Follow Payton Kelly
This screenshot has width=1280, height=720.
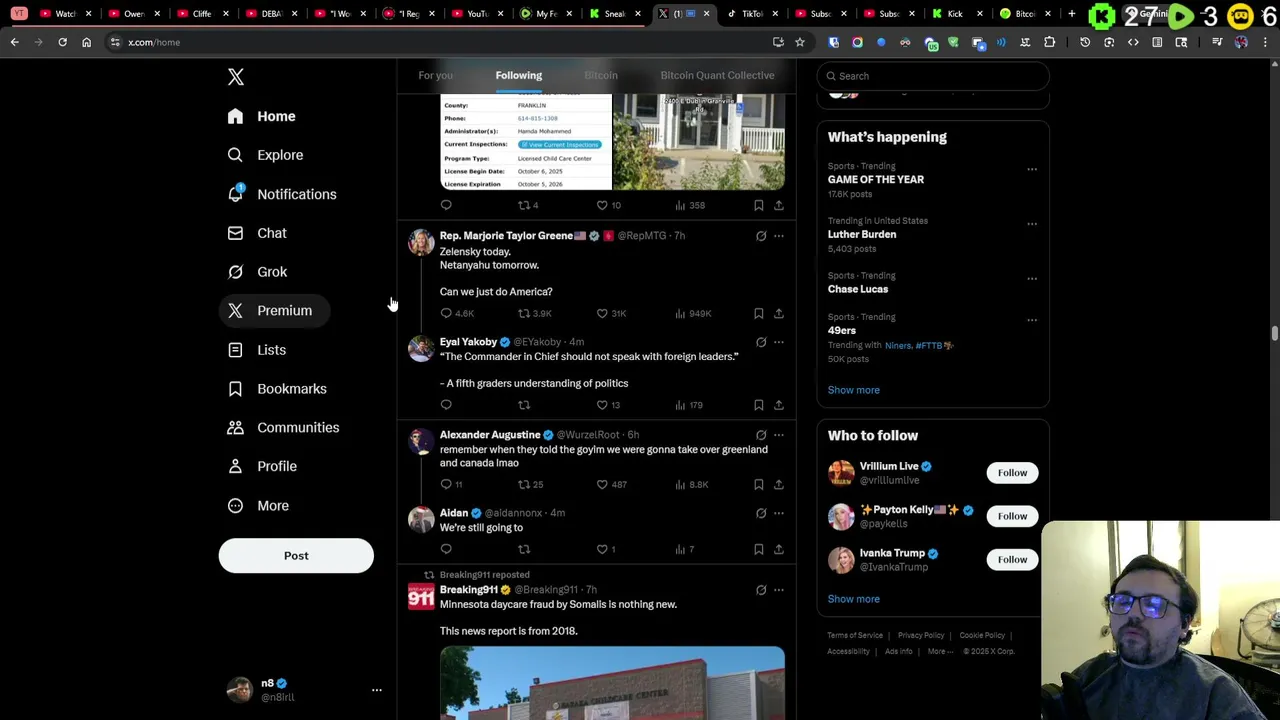click(x=1012, y=516)
